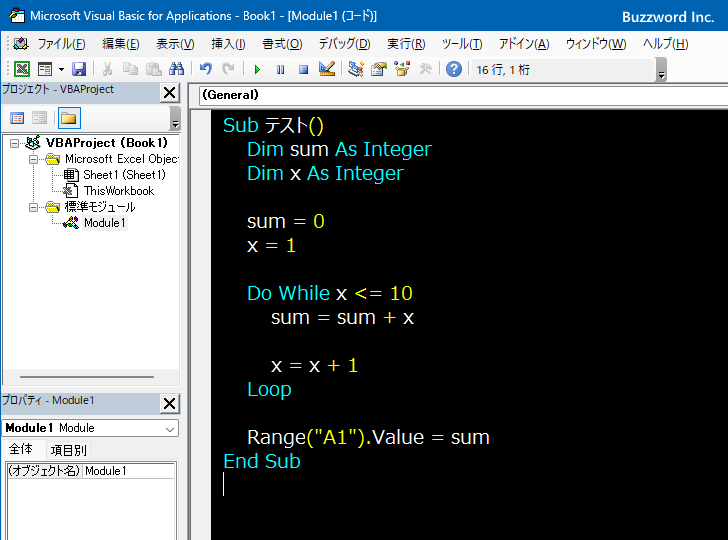Viewport: 728px width, 540px height.
Task: Click View Code icon in project panel
Action: coord(17,118)
